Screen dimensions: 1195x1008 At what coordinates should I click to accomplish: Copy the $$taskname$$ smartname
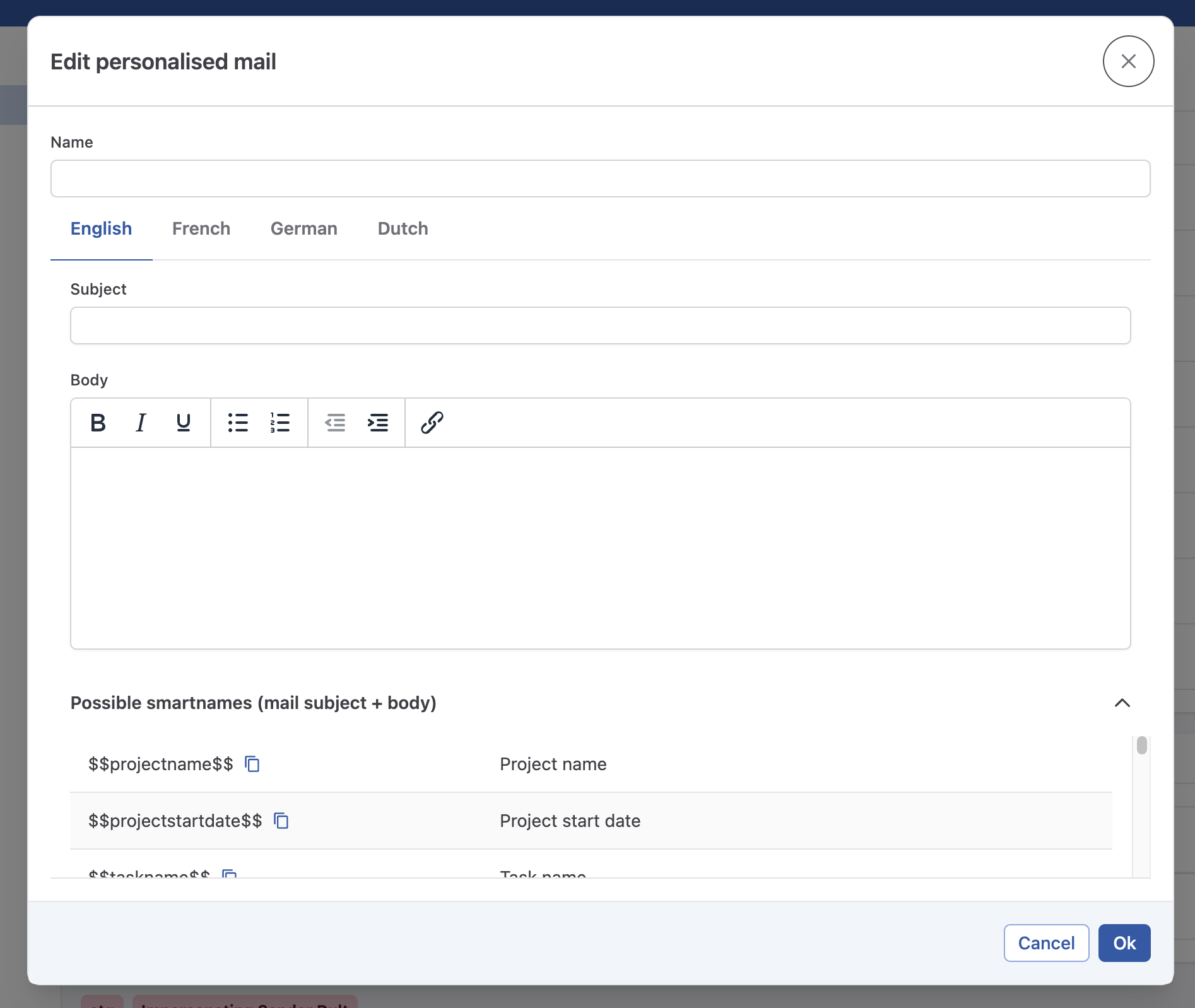coord(229,876)
